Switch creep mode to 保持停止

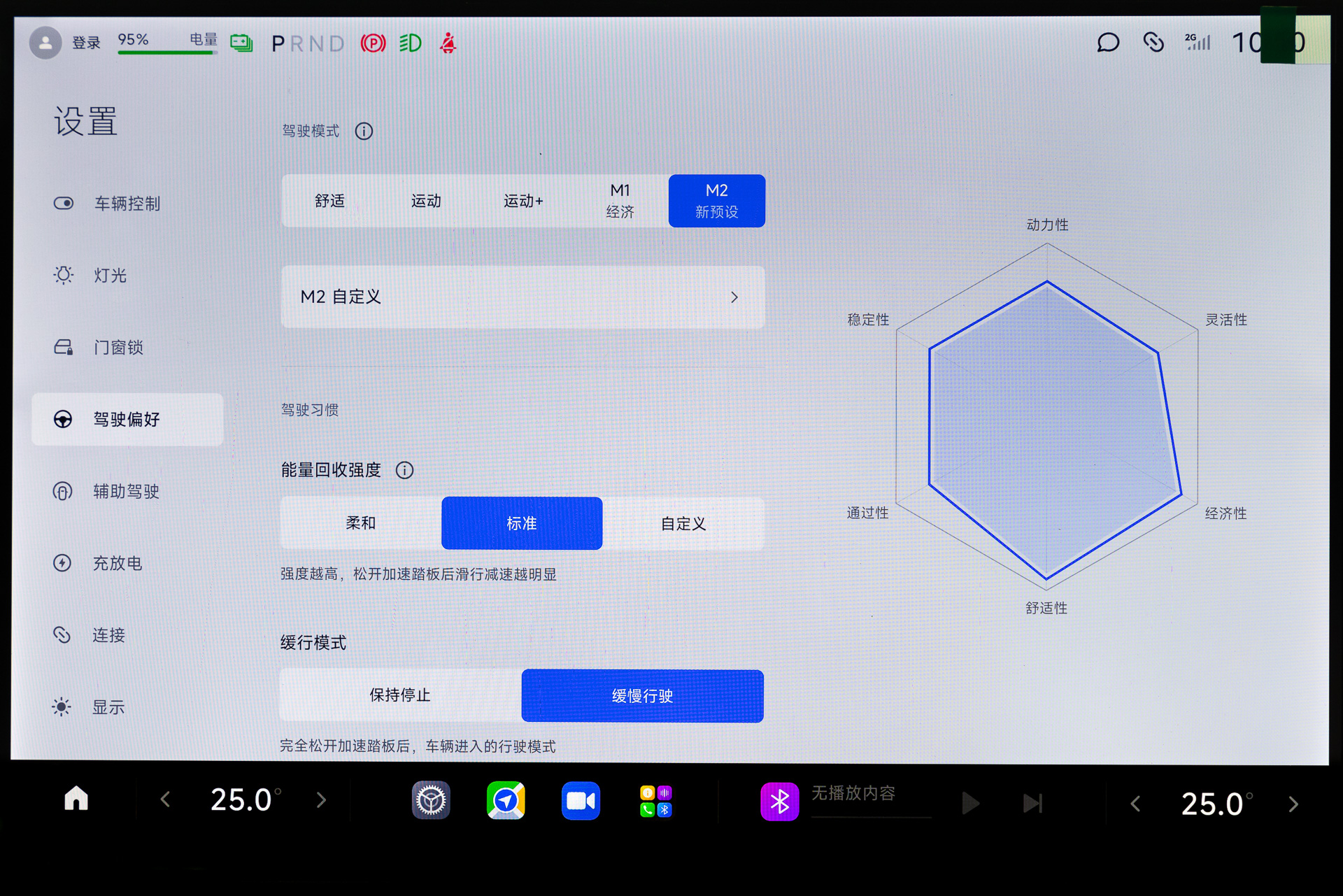pos(400,695)
